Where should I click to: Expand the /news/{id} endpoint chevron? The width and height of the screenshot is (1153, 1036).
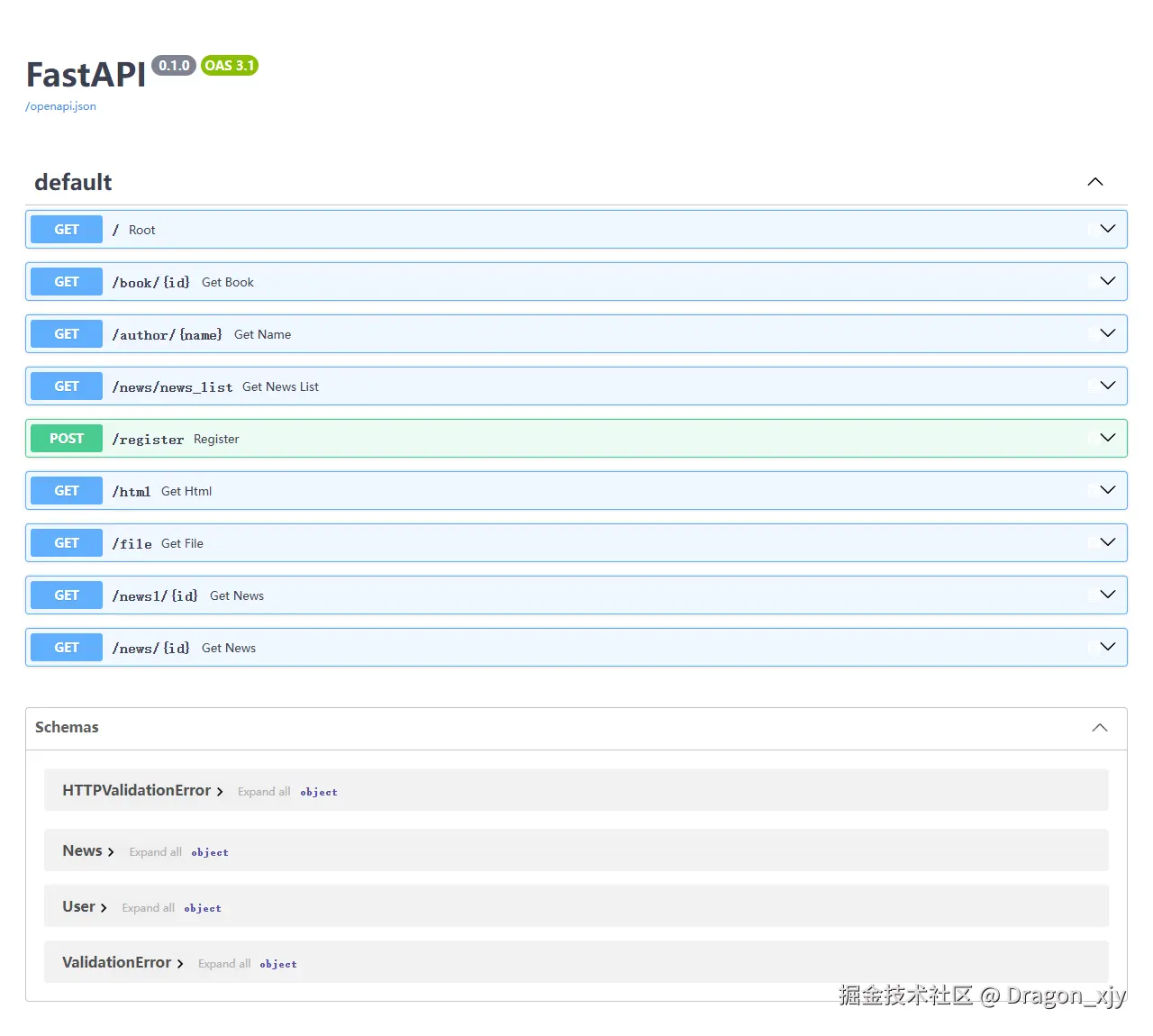pyautogui.click(x=1108, y=647)
